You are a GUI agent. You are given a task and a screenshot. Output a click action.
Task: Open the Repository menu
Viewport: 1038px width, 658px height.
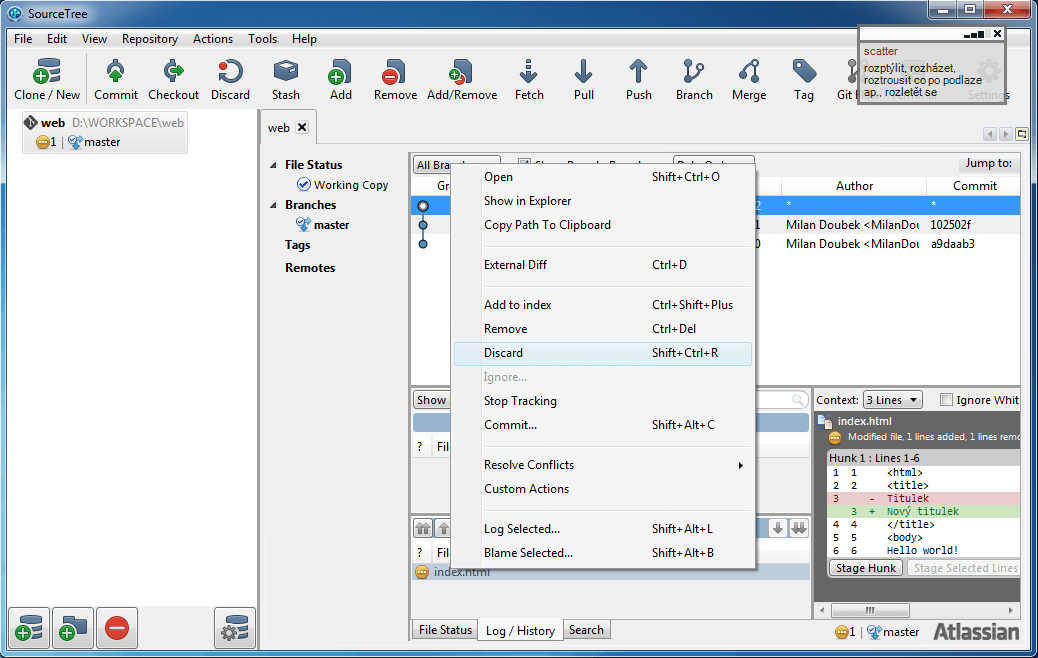tap(150, 39)
